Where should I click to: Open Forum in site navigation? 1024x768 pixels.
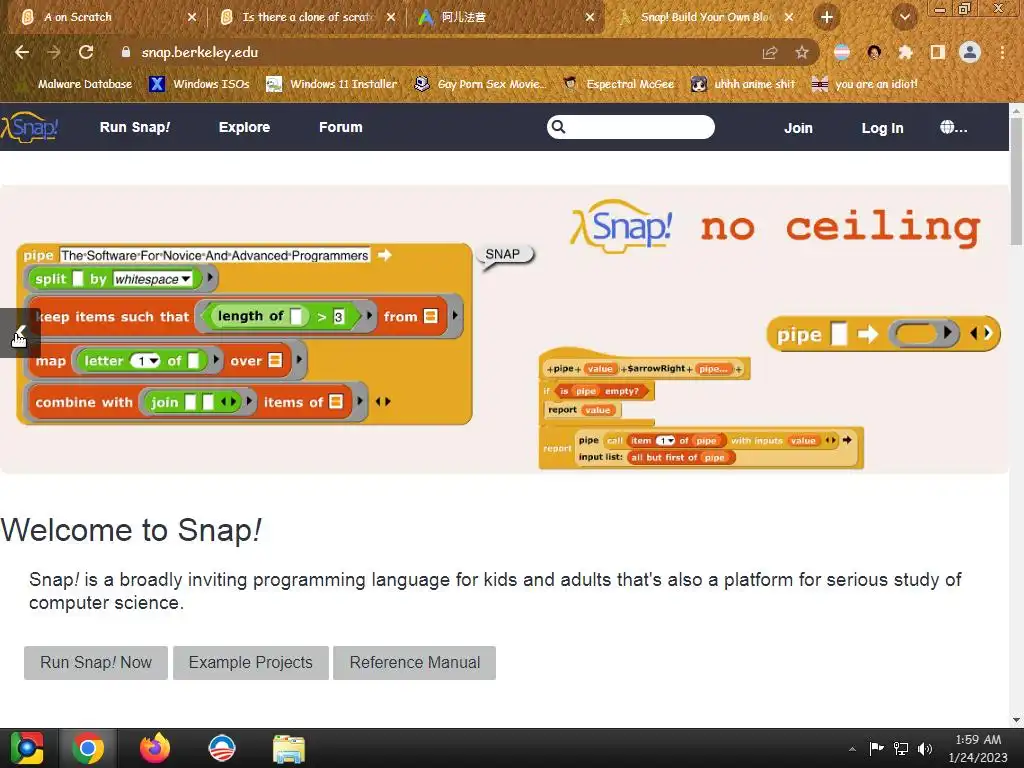coord(340,127)
